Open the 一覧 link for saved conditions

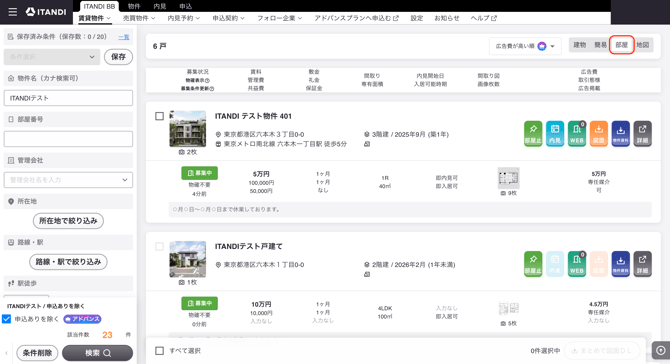123,37
